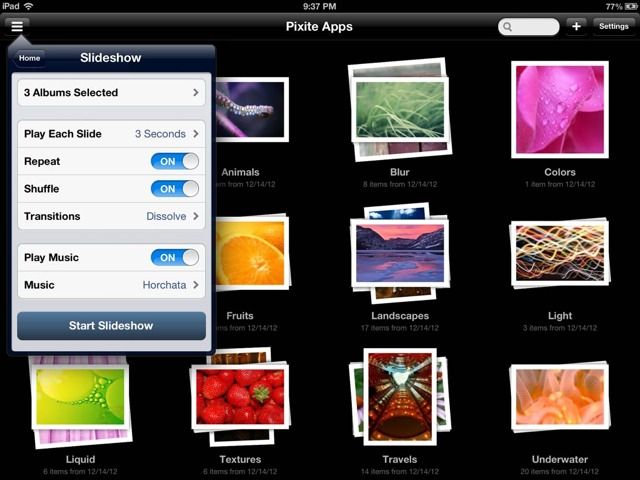Image resolution: width=640 pixels, height=480 pixels.
Task: Toggle the Repeat switch off
Action: (x=175, y=161)
